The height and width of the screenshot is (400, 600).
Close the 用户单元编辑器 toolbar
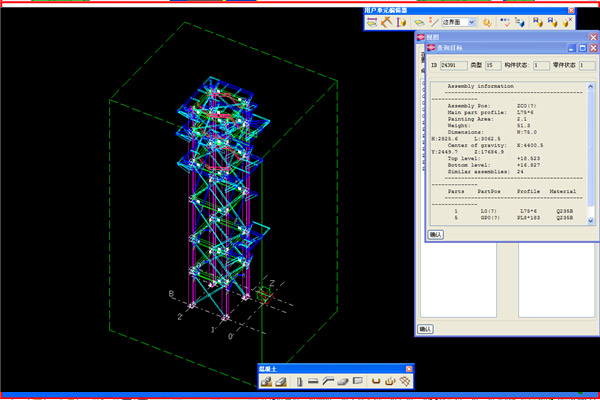click(571, 9)
